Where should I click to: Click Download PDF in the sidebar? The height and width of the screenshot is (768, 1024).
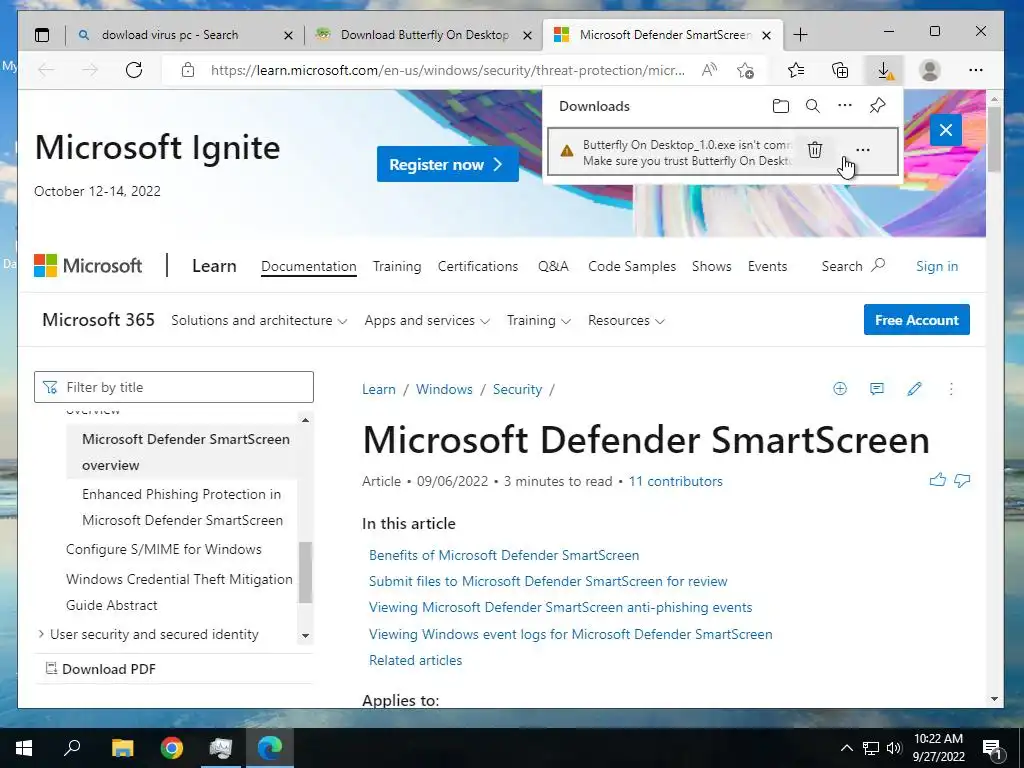click(101, 669)
